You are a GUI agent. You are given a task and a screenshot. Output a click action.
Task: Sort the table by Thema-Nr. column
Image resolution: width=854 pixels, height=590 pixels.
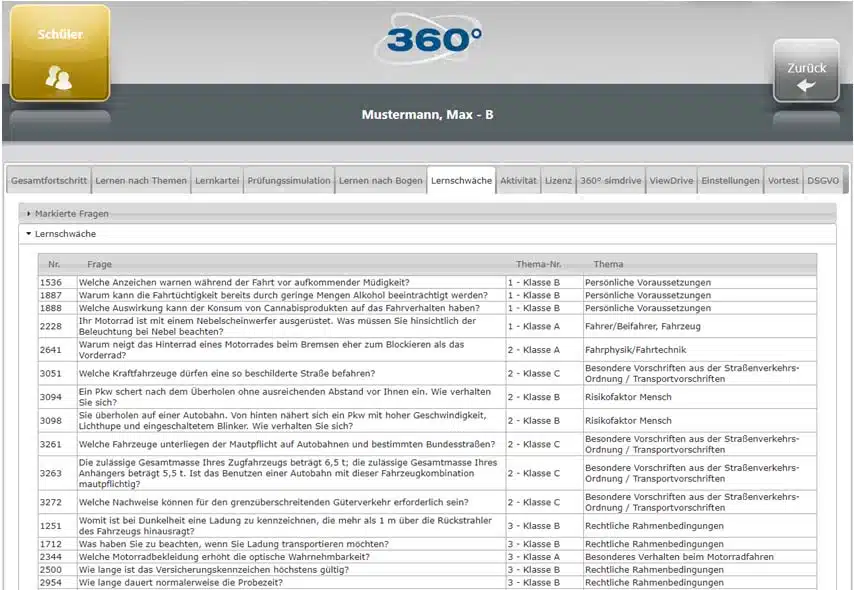[538, 264]
